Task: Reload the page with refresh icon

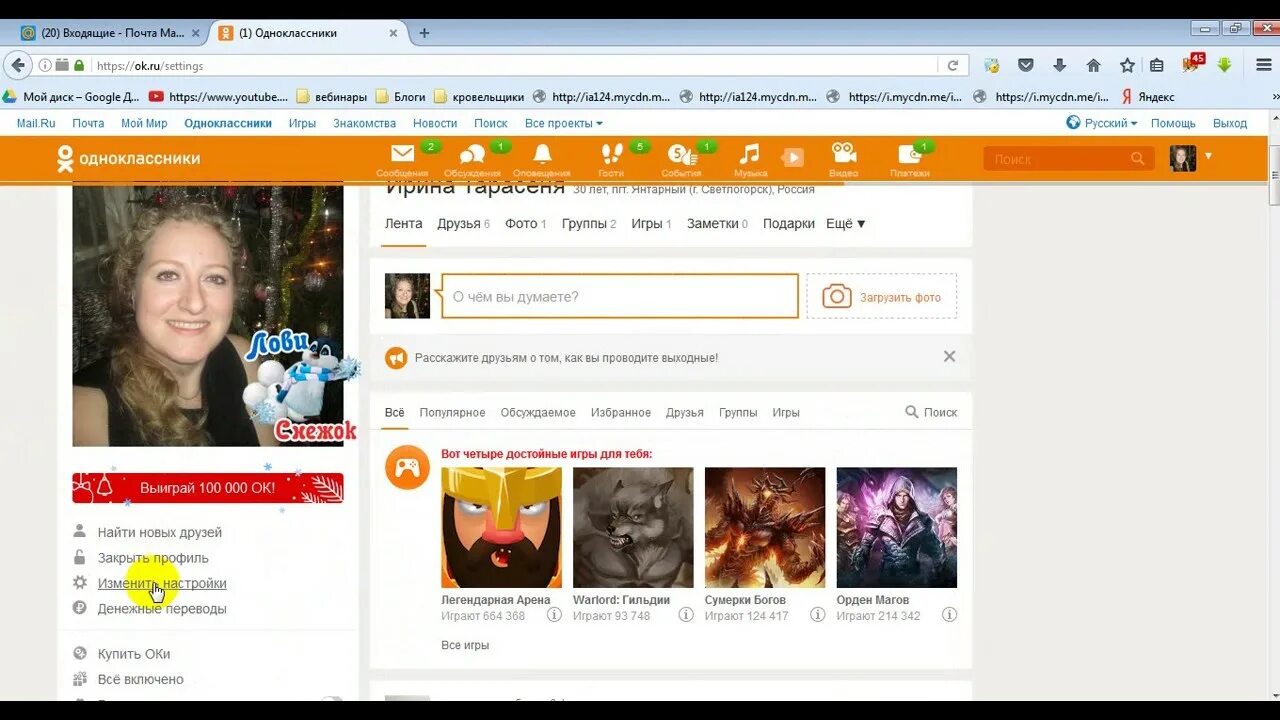Action: pos(953,65)
